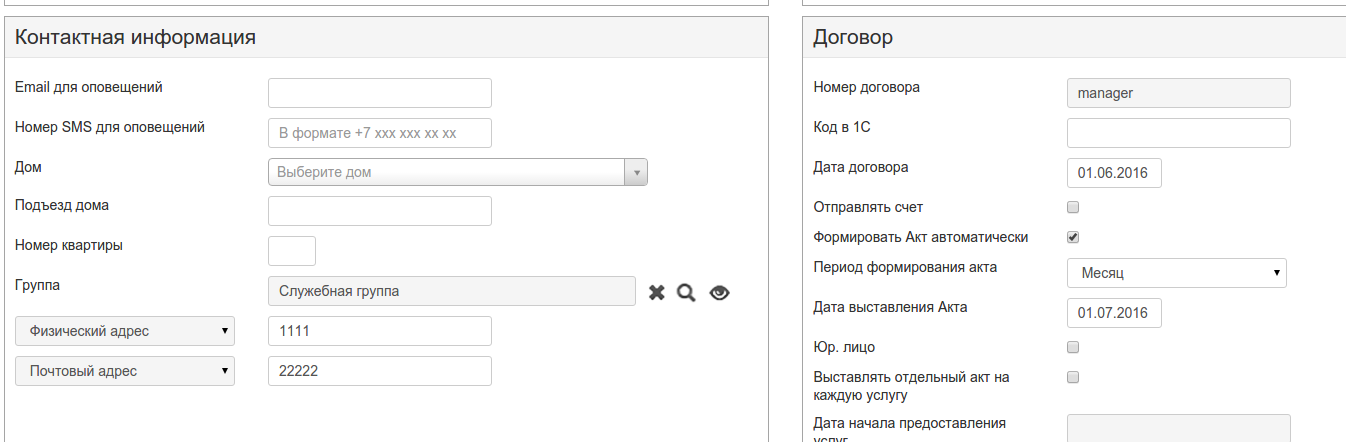The width and height of the screenshot is (1346, 442).
Task: Open the Выберите дом dropdown
Action: tap(457, 172)
